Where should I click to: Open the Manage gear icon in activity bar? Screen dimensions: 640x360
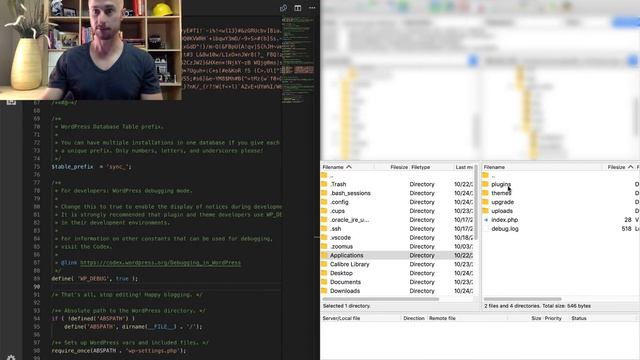(x=11, y=357)
